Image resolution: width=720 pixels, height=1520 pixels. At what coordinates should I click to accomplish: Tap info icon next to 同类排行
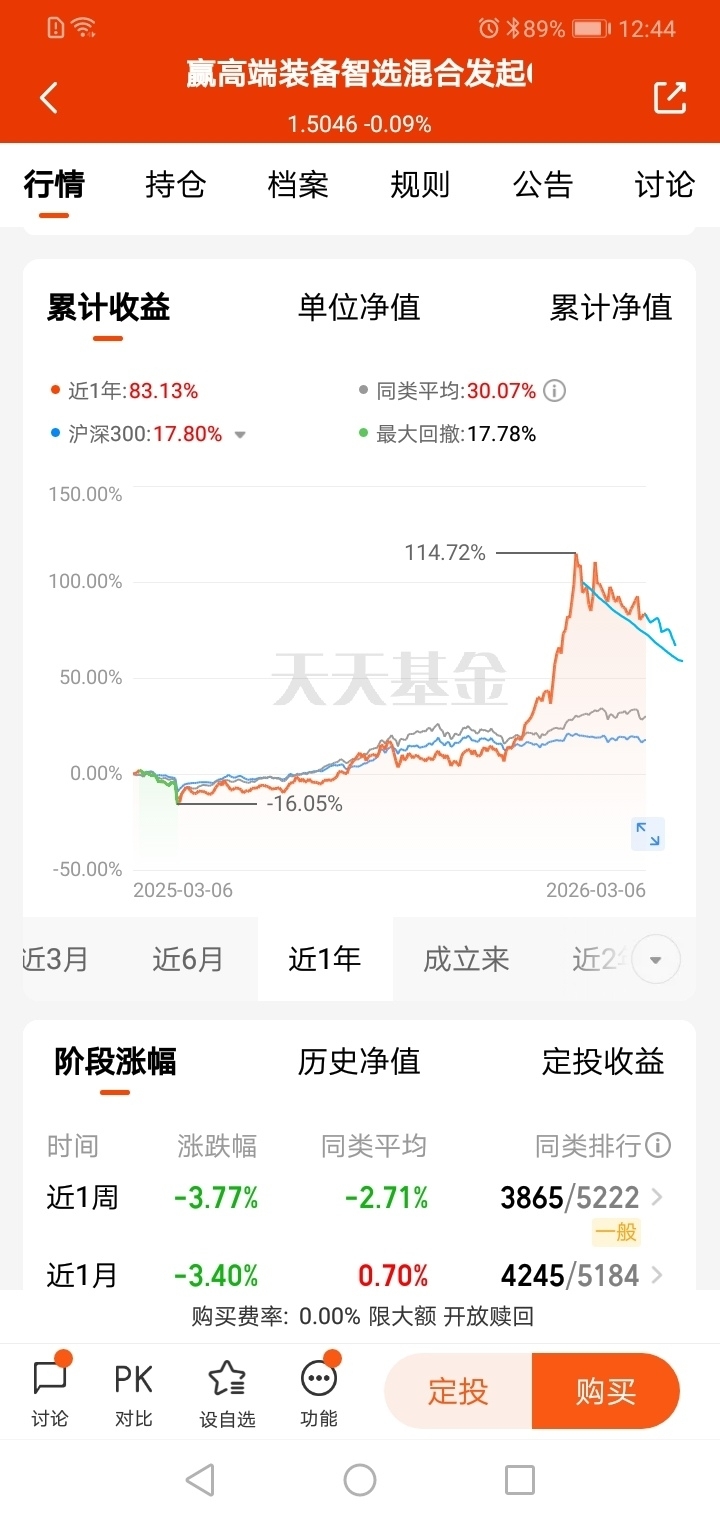[x=658, y=1145]
